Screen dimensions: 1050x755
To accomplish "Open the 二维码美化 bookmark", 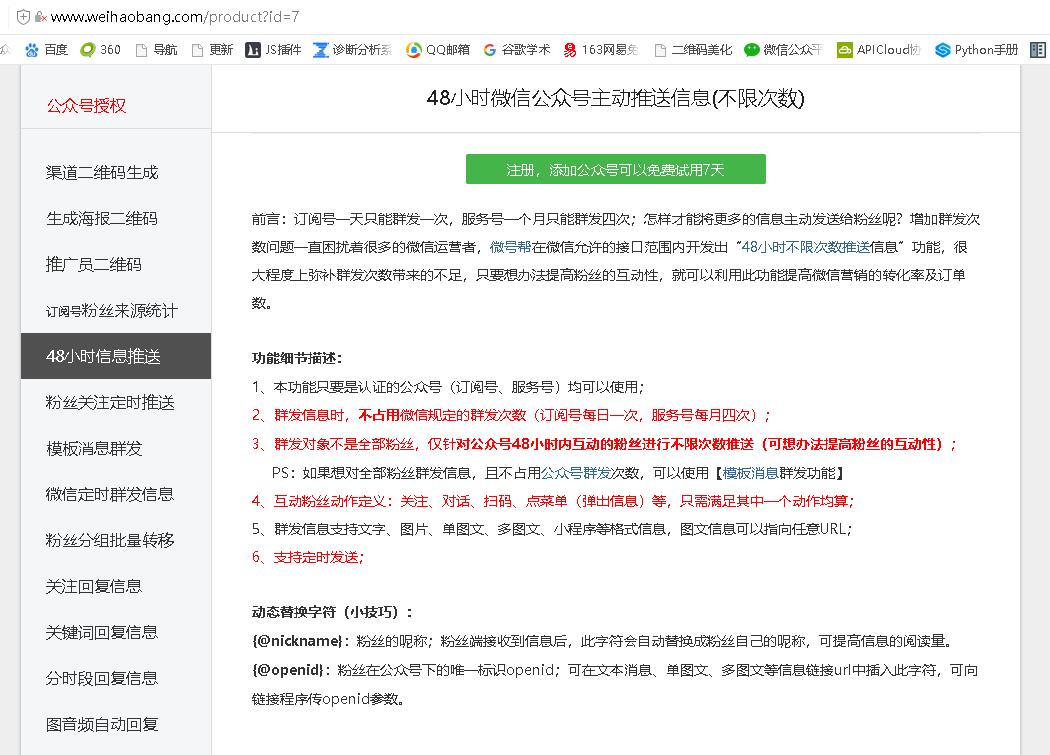I will 693,50.
